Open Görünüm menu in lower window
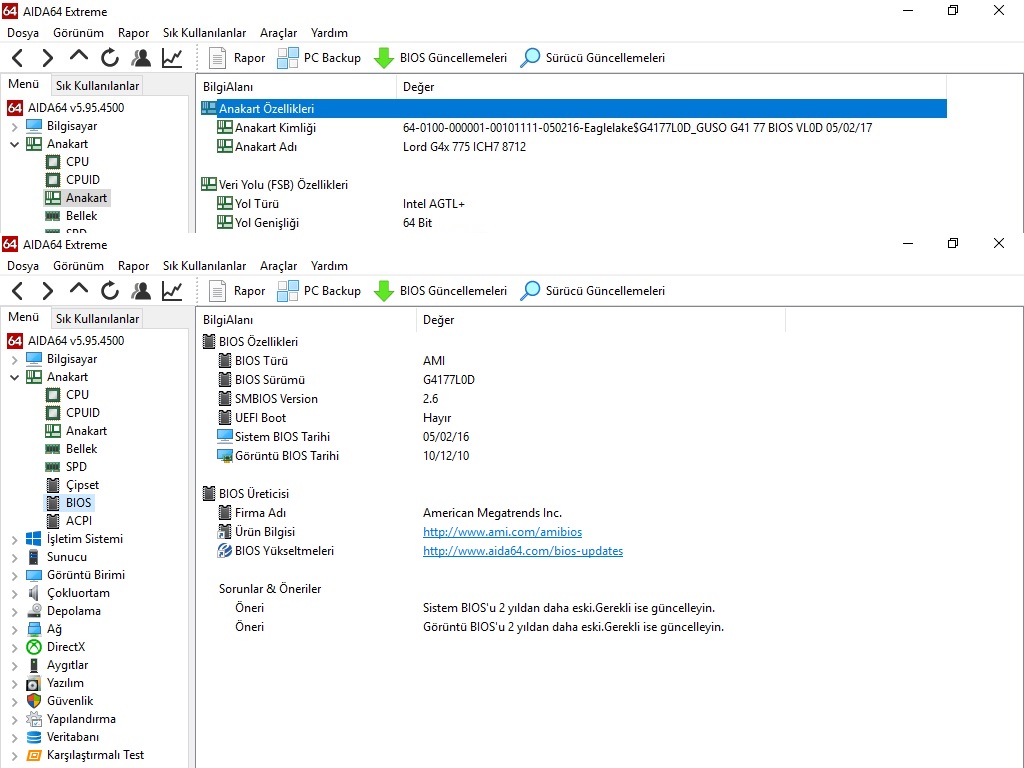The width and height of the screenshot is (1024, 768). [78, 266]
